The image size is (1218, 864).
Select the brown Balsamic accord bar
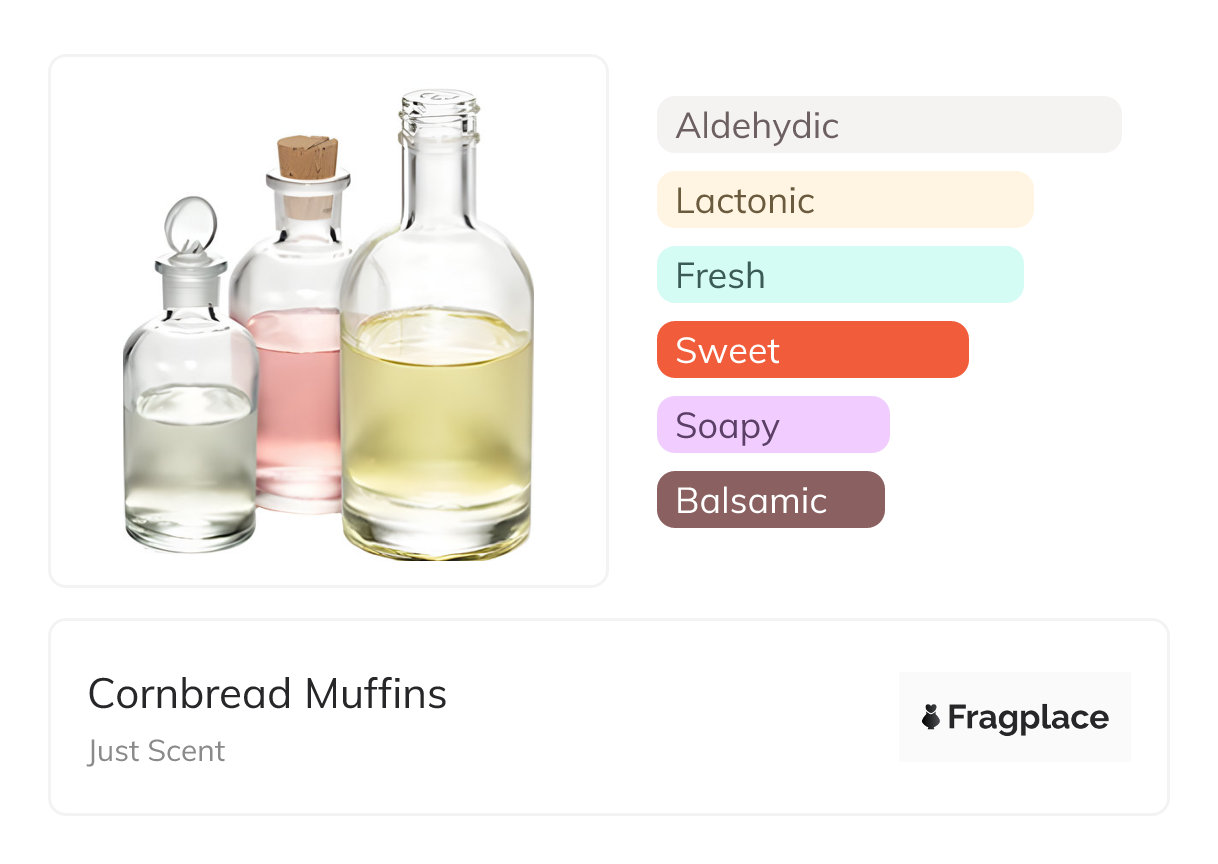coord(770,500)
